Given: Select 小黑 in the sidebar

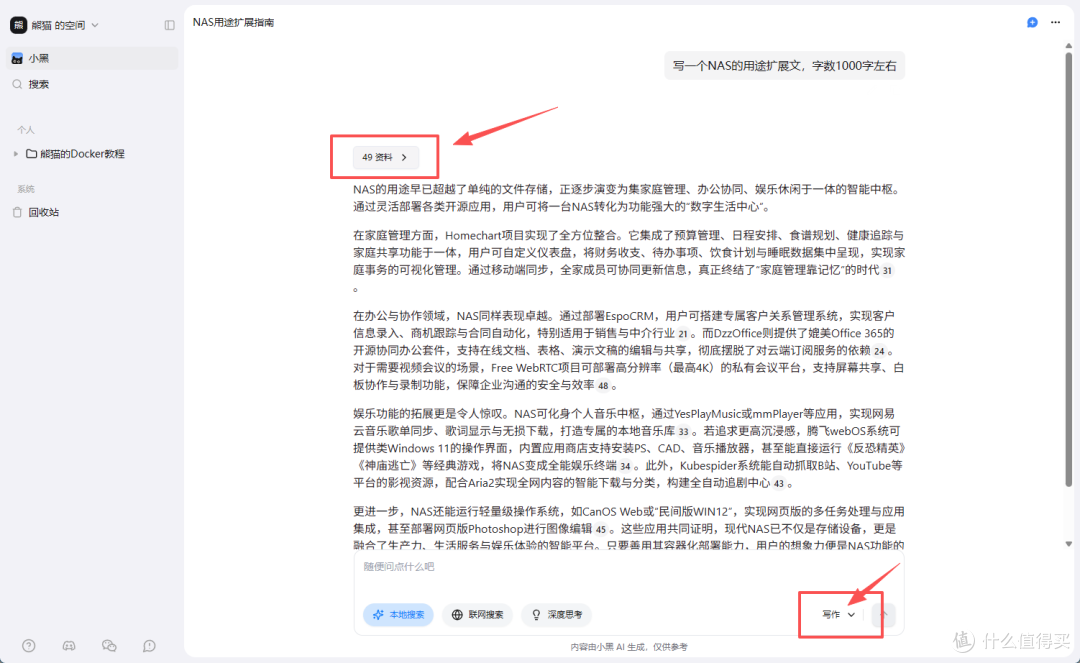Looking at the screenshot, I should 92,59.
